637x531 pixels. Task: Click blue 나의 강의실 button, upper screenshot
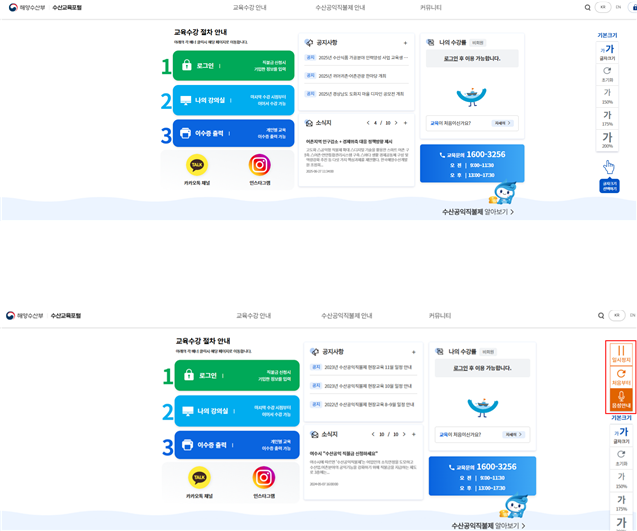point(234,100)
